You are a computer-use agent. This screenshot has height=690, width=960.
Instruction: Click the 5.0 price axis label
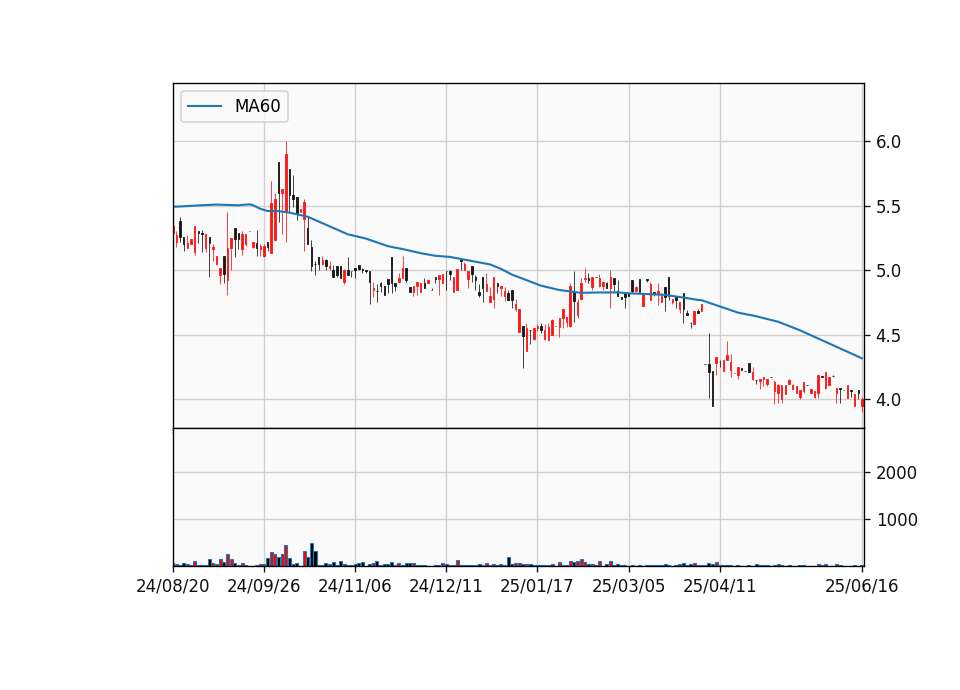pyautogui.click(x=888, y=271)
